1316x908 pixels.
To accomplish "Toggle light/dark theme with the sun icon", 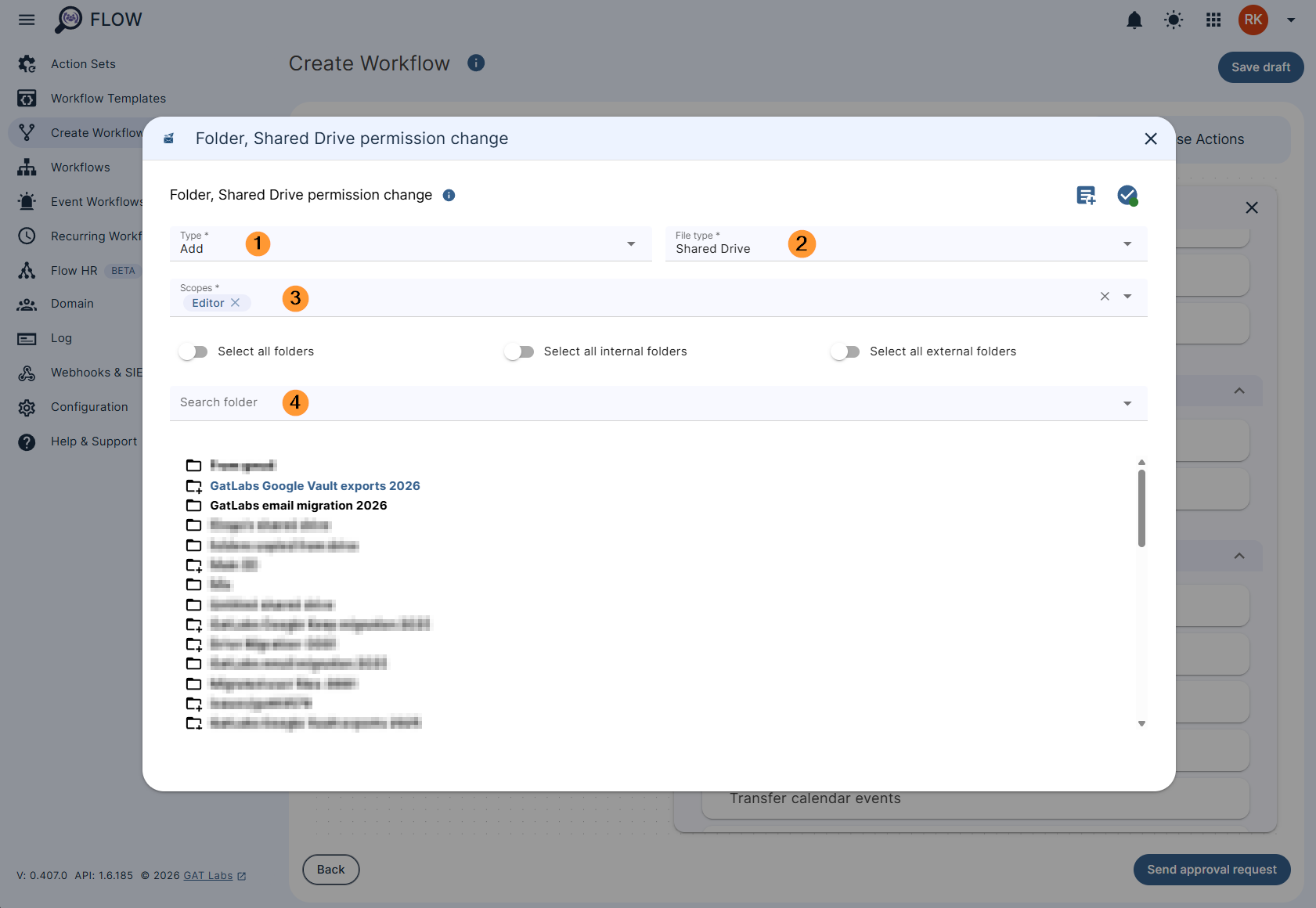I will tap(1174, 20).
